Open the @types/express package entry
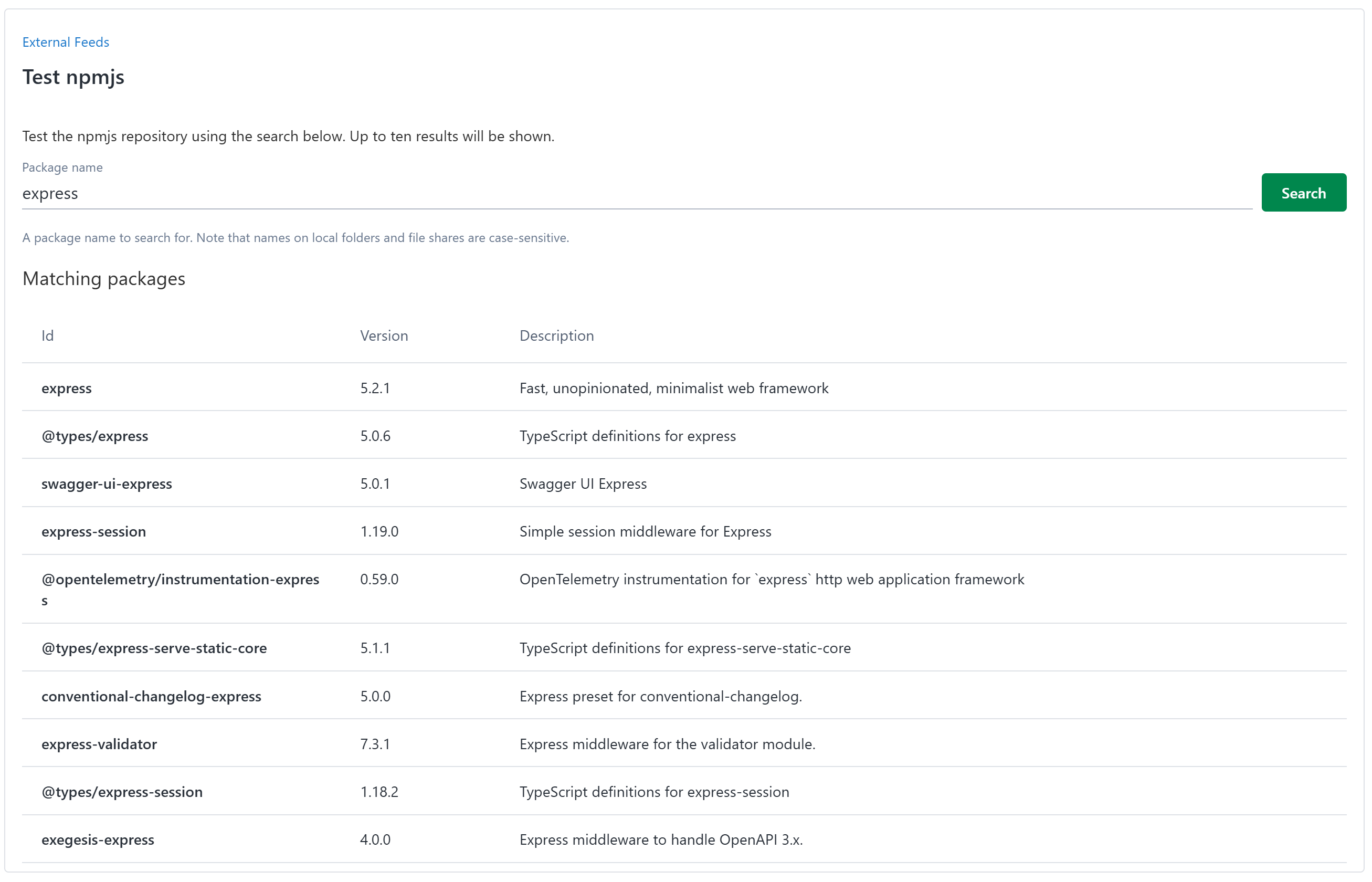 click(x=94, y=435)
